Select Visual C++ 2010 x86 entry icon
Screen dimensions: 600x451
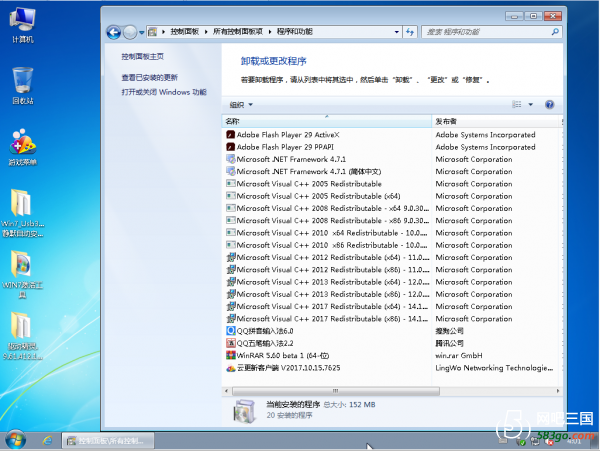click(230, 245)
